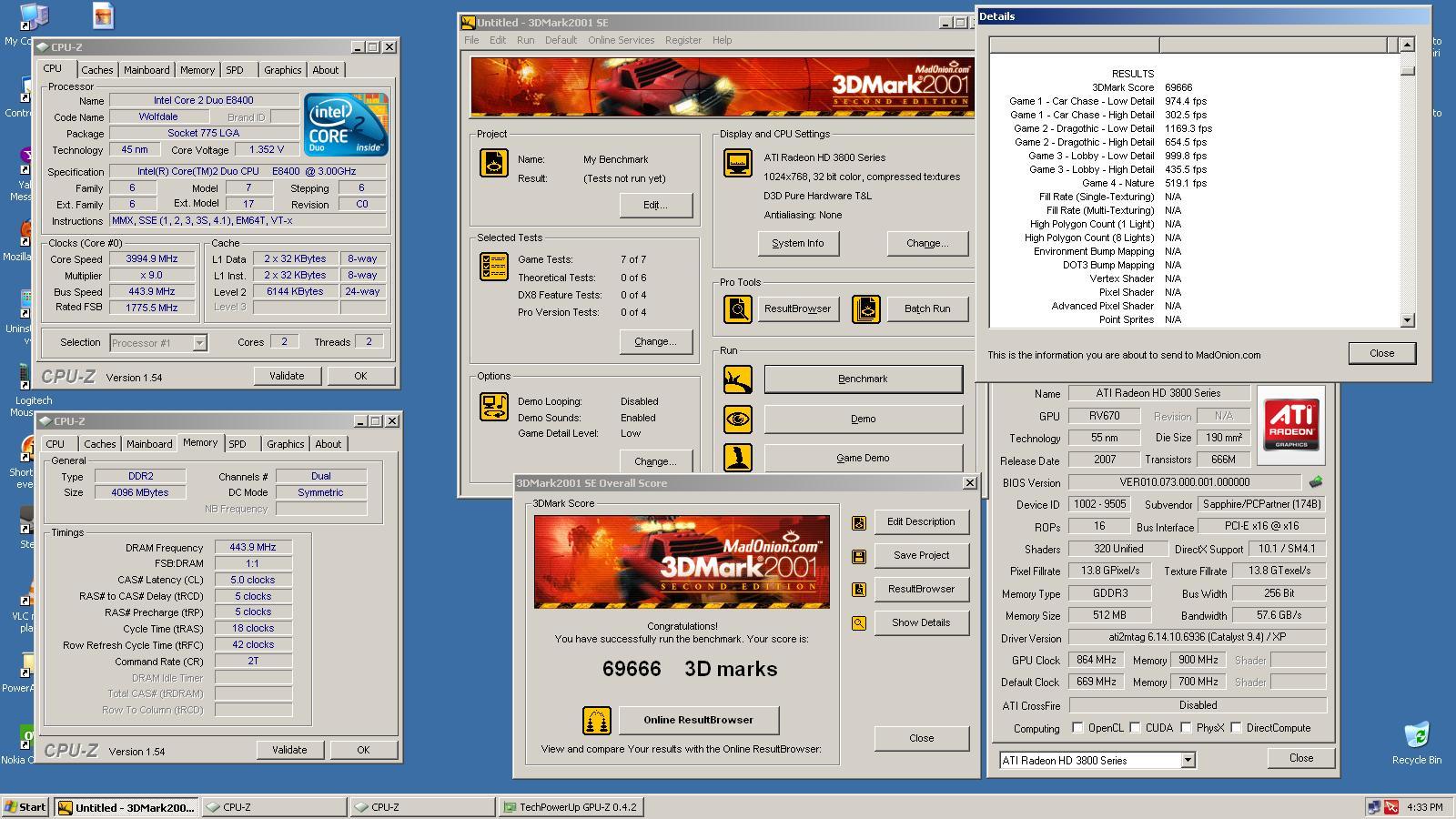Click the red system tray icon
Viewport: 1456px width, 819px height.
(1391, 807)
